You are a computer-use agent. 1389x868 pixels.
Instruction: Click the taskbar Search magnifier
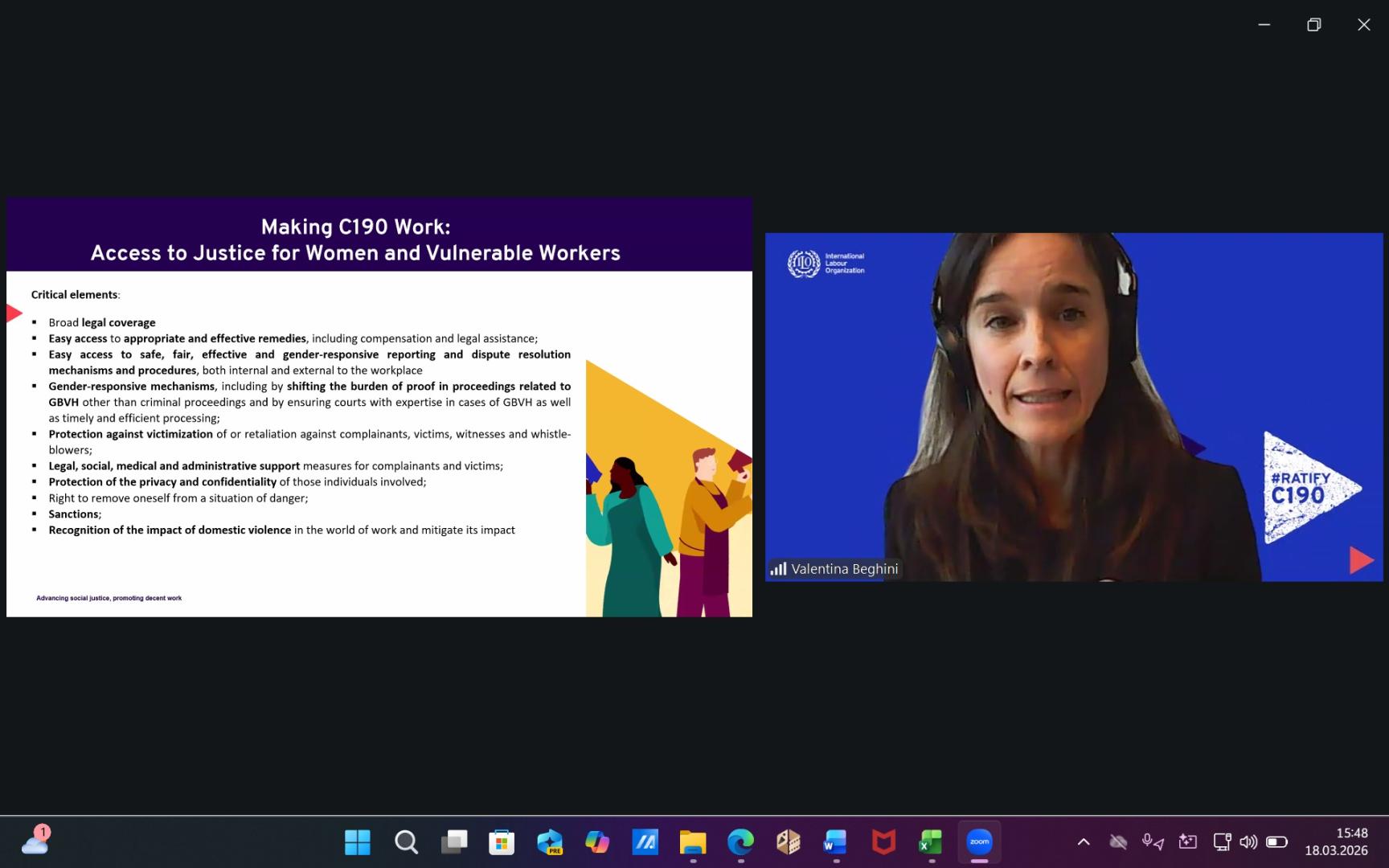(x=406, y=841)
